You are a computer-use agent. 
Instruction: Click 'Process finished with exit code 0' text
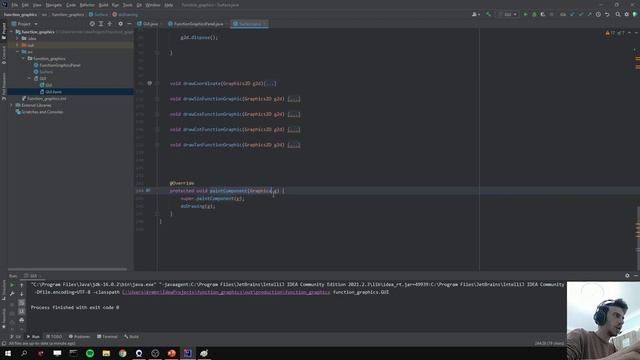pyautogui.click(x=75, y=307)
